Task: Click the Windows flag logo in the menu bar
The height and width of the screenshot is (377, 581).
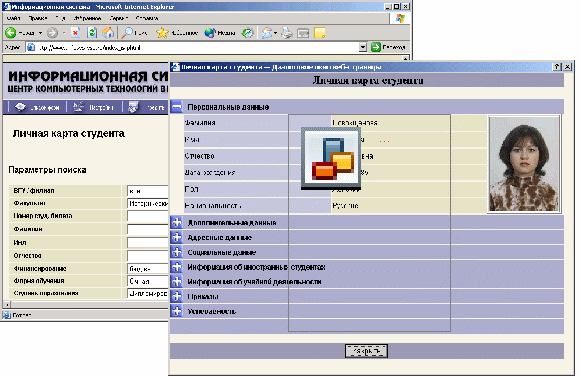Action: tap(400, 18)
